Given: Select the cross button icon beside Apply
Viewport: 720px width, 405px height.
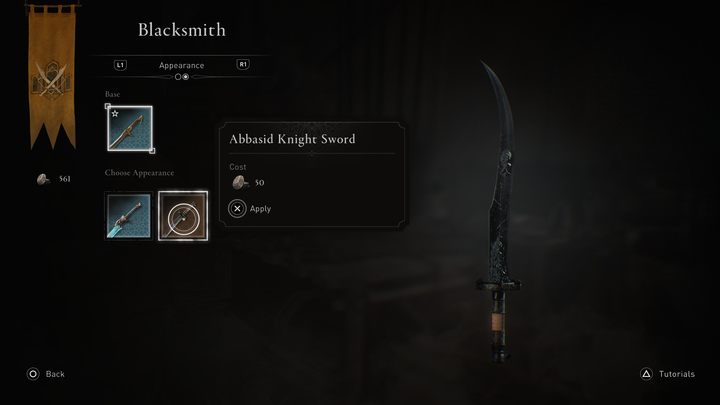Looking at the screenshot, I should pos(237,208).
